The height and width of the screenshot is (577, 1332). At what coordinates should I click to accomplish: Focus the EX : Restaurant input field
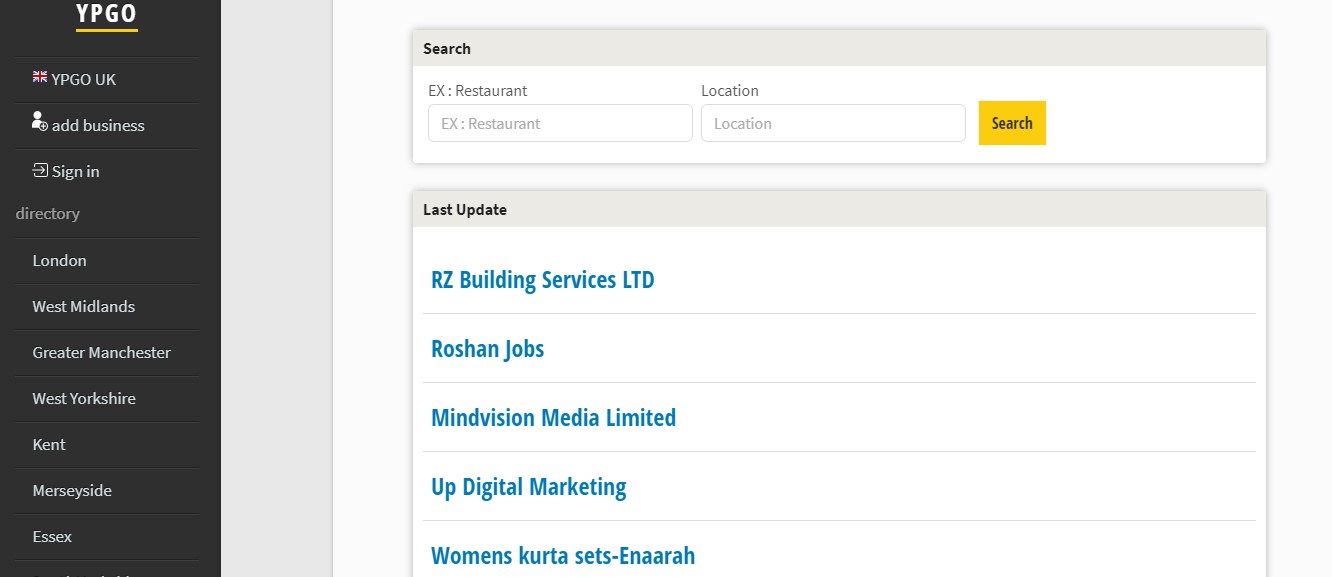(x=560, y=123)
